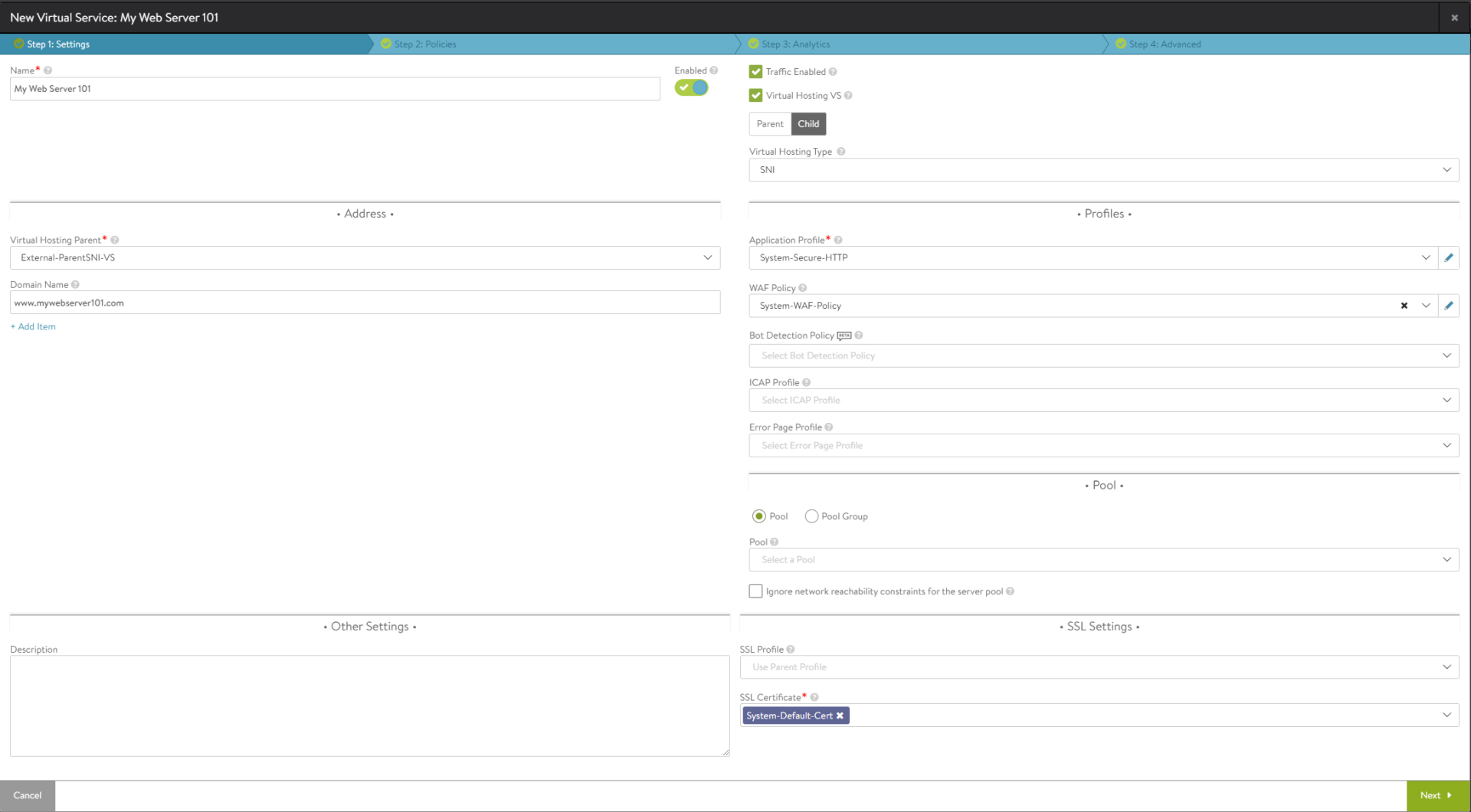The width and height of the screenshot is (1471, 812).
Task: Disable the Enabled toggle switch
Action: [x=690, y=87]
